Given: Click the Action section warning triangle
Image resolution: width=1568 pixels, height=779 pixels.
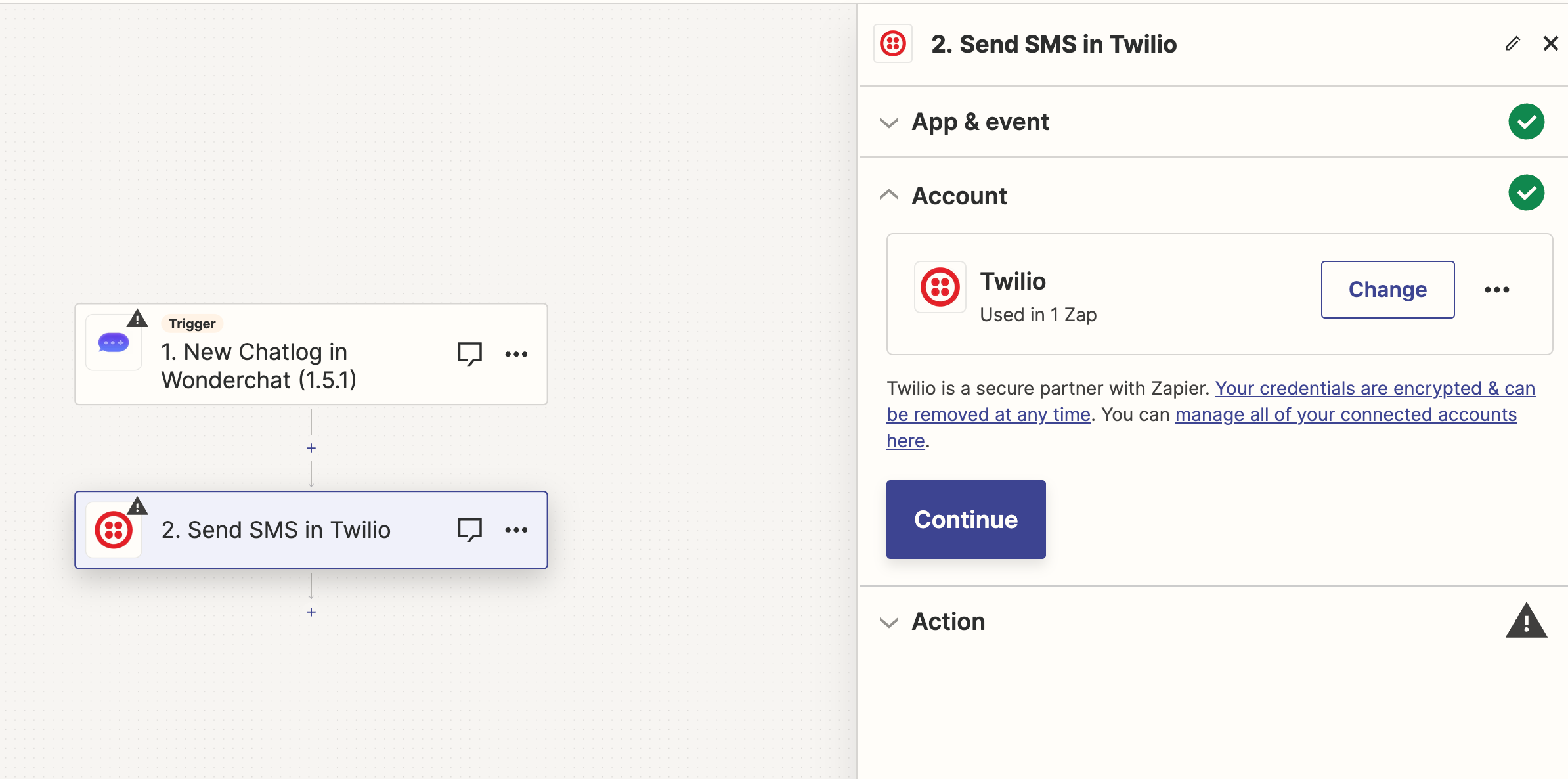Looking at the screenshot, I should pos(1526,621).
